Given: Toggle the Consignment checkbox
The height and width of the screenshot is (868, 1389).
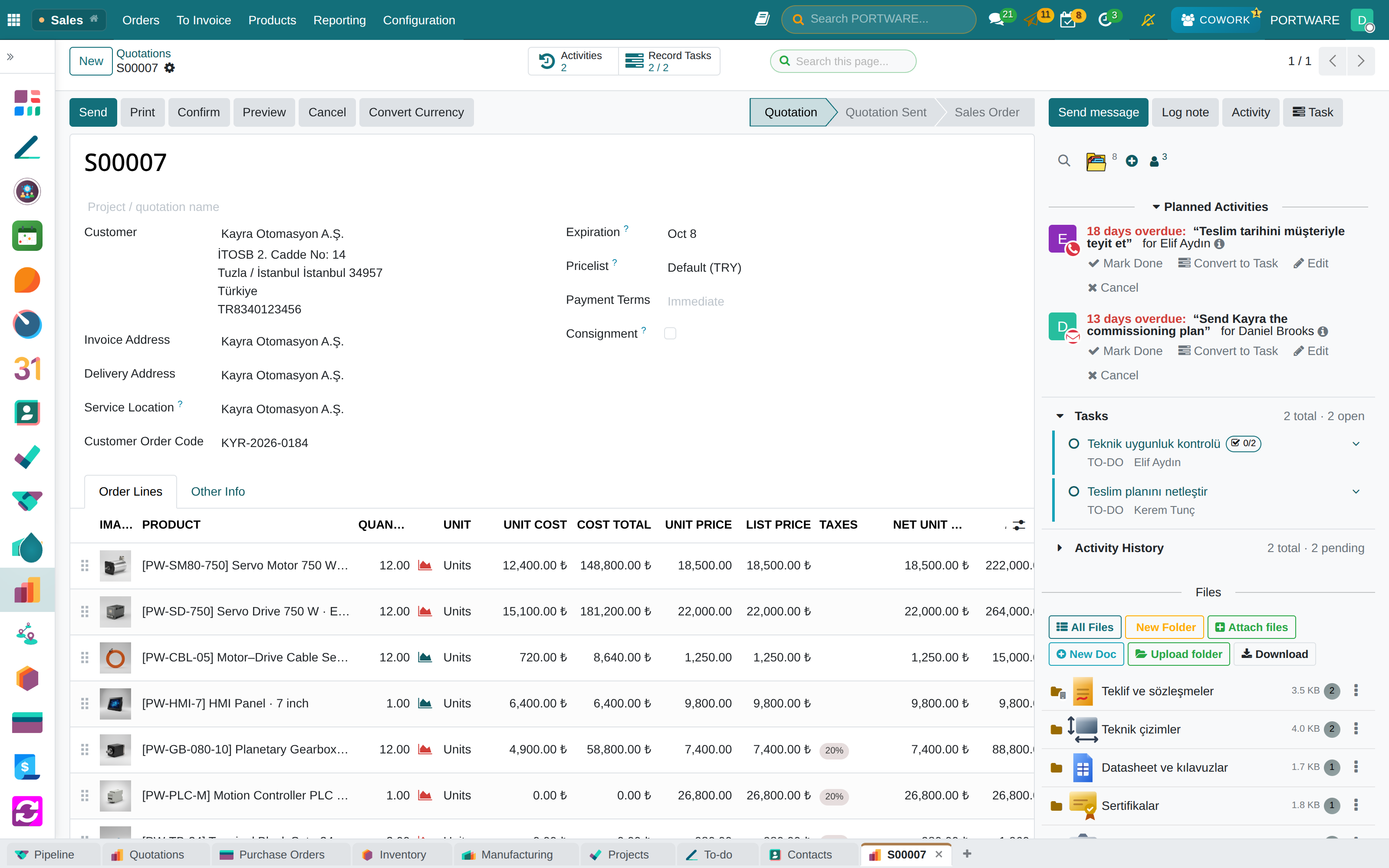Looking at the screenshot, I should coord(670,334).
